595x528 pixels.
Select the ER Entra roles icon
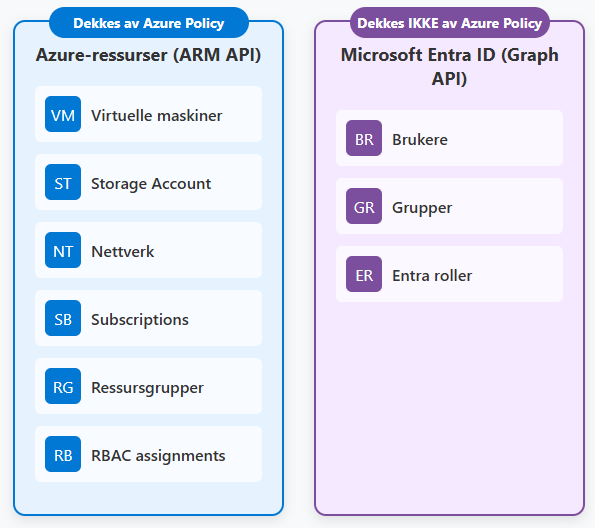[364, 274]
